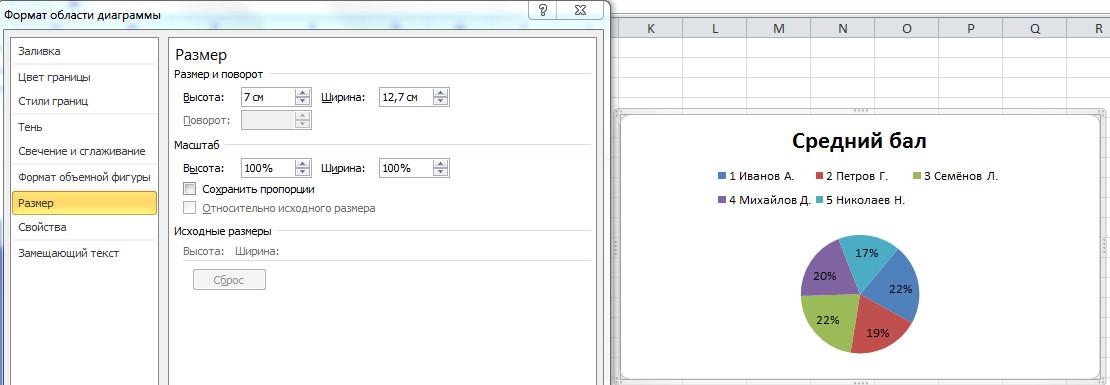Viewport: 1110px width, 385px height.
Task: Open Замещающий текст category
Action: click(69, 253)
